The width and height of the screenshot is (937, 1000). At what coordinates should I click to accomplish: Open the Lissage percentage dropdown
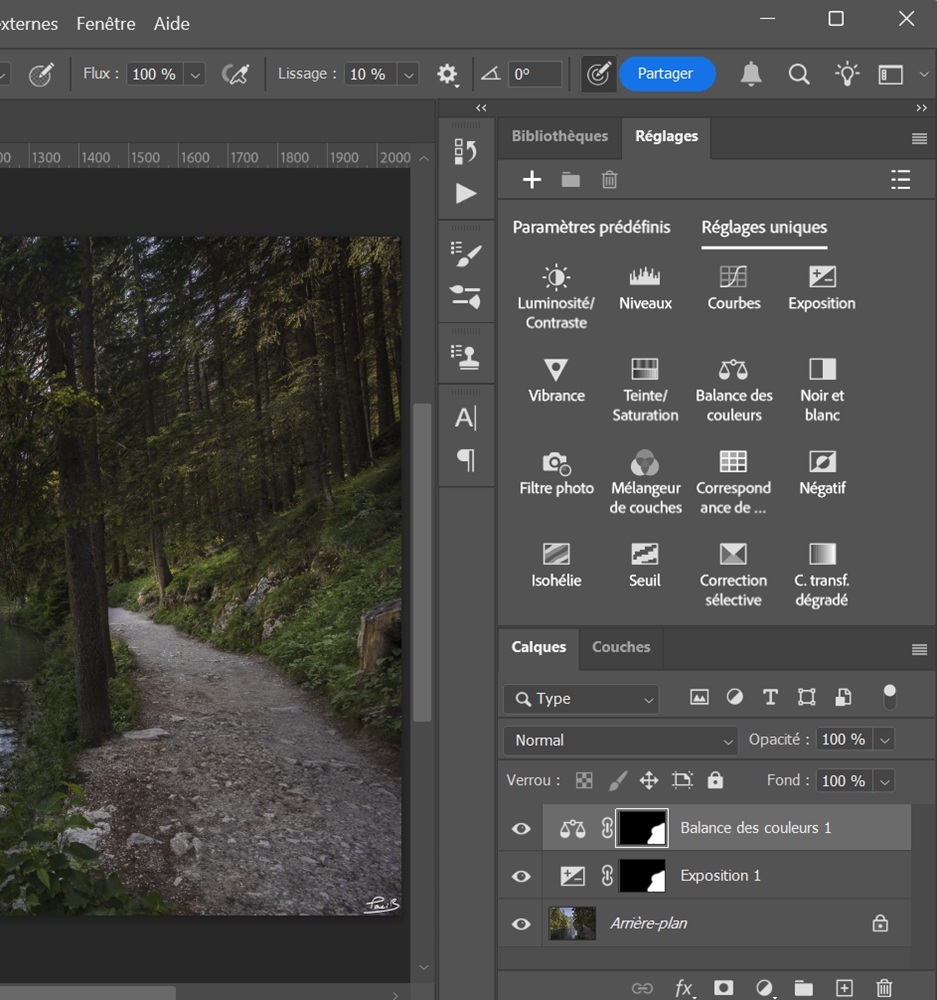(409, 75)
